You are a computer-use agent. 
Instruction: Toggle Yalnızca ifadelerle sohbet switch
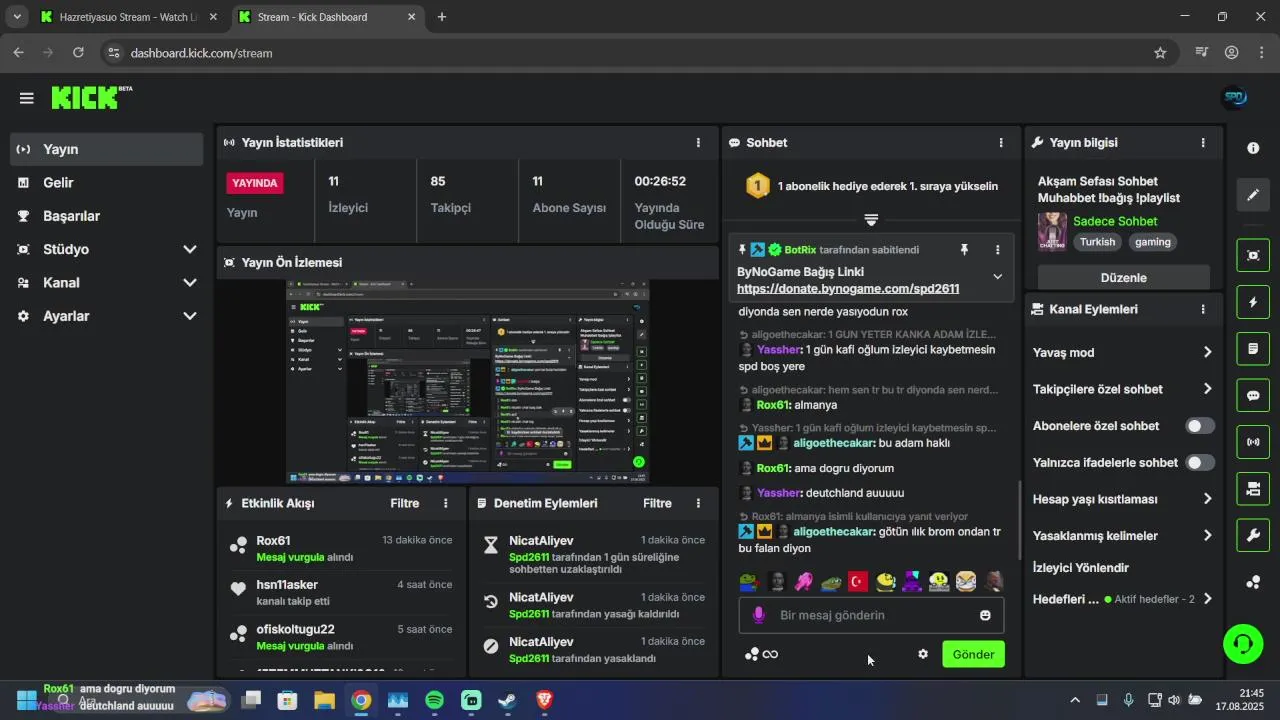point(1200,463)
